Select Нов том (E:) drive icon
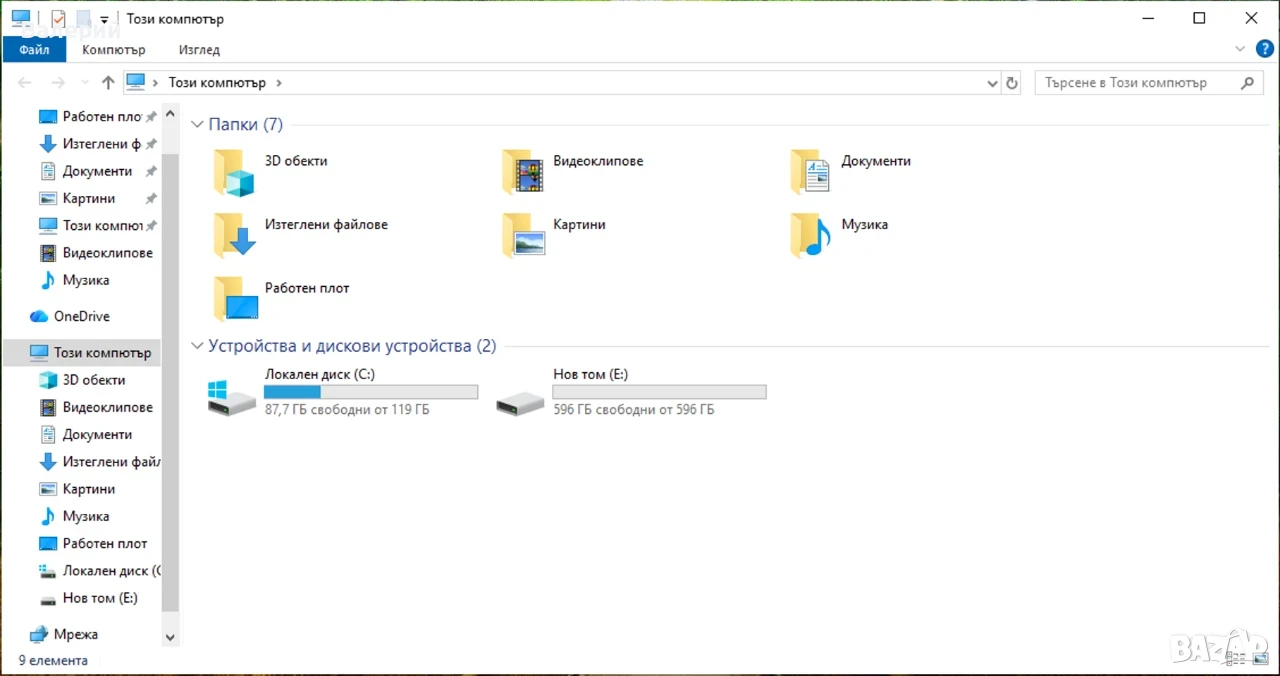1280x676 pixels. tap(520, 402)
